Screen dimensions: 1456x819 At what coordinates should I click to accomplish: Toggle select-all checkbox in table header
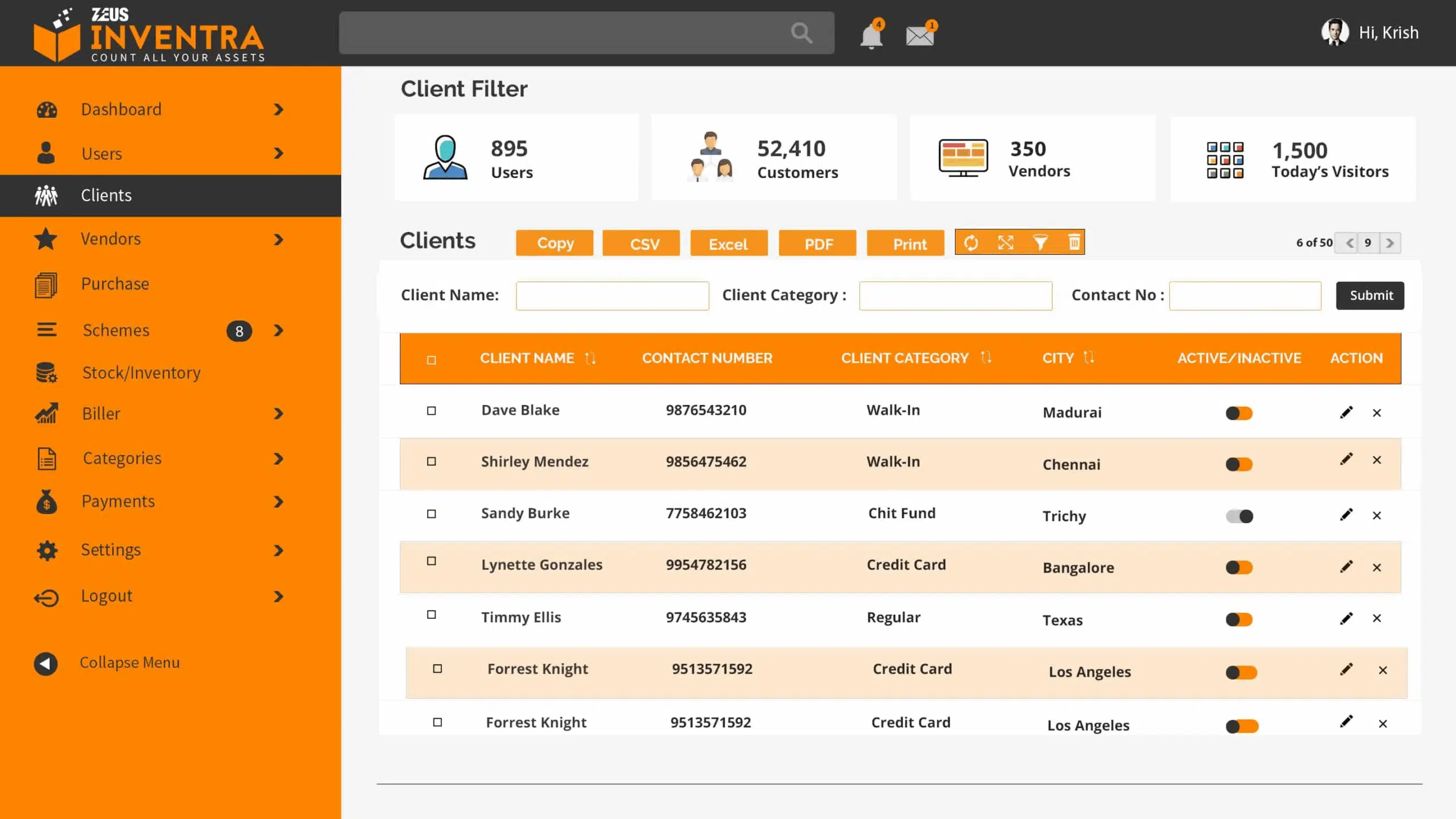pos(432,360)
